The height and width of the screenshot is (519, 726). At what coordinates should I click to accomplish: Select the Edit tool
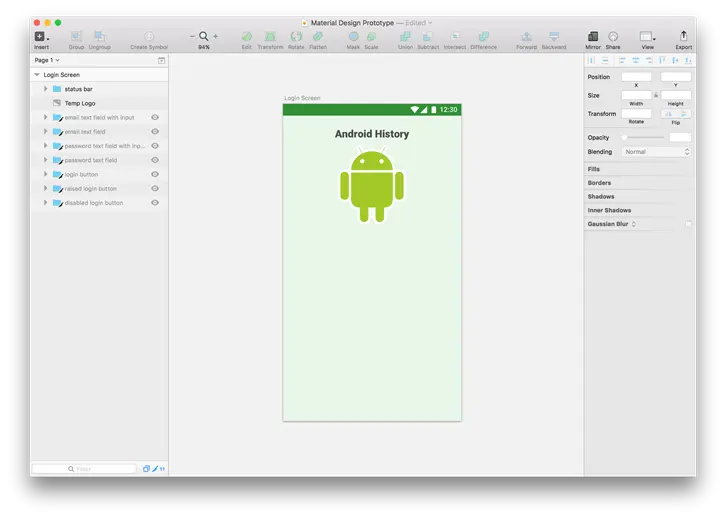[246, 36]
